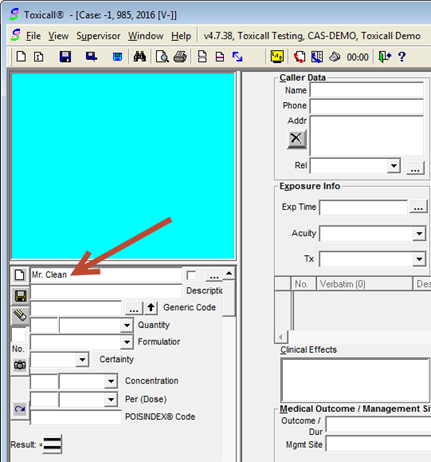Click the red phone callback toolbar icon
The height and width of the screenshot is (462, 431).
[299, 57]
